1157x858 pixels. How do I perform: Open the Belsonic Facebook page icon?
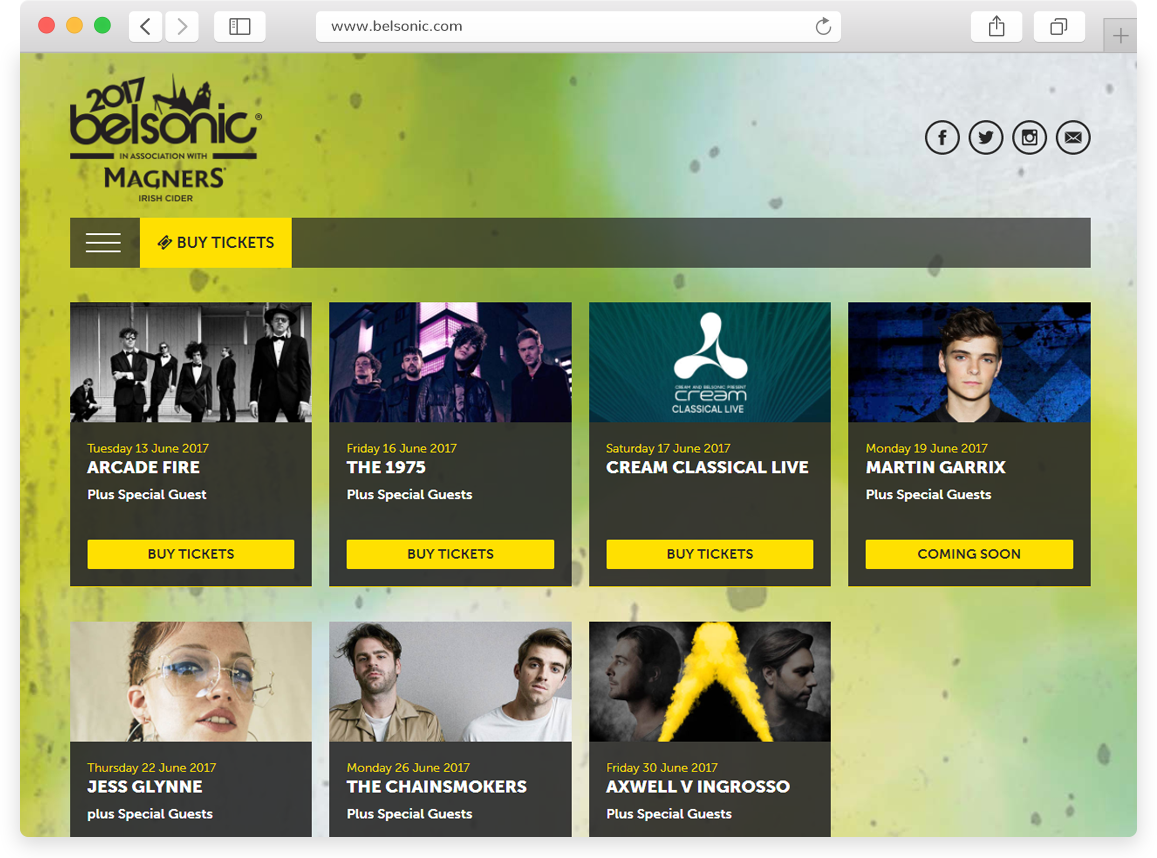942,138
